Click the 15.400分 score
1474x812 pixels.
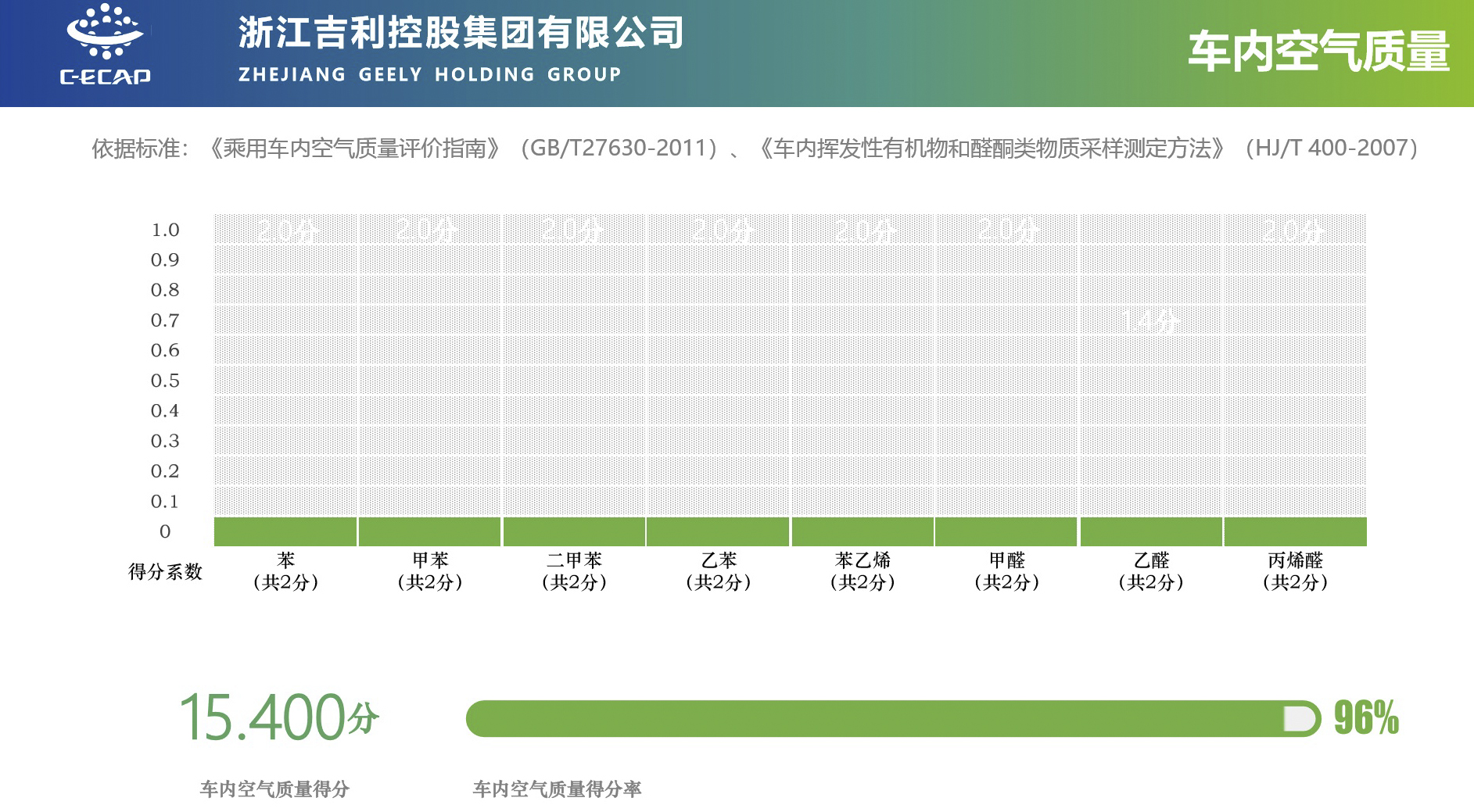click(x=279, y=717)
